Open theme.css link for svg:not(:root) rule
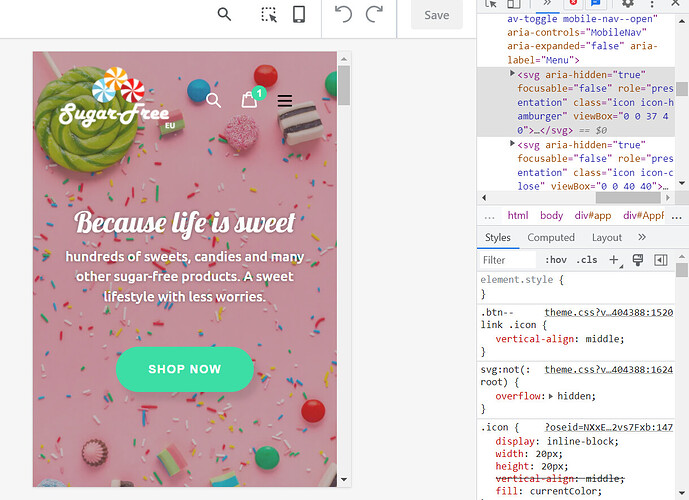 tap(608, 369)
